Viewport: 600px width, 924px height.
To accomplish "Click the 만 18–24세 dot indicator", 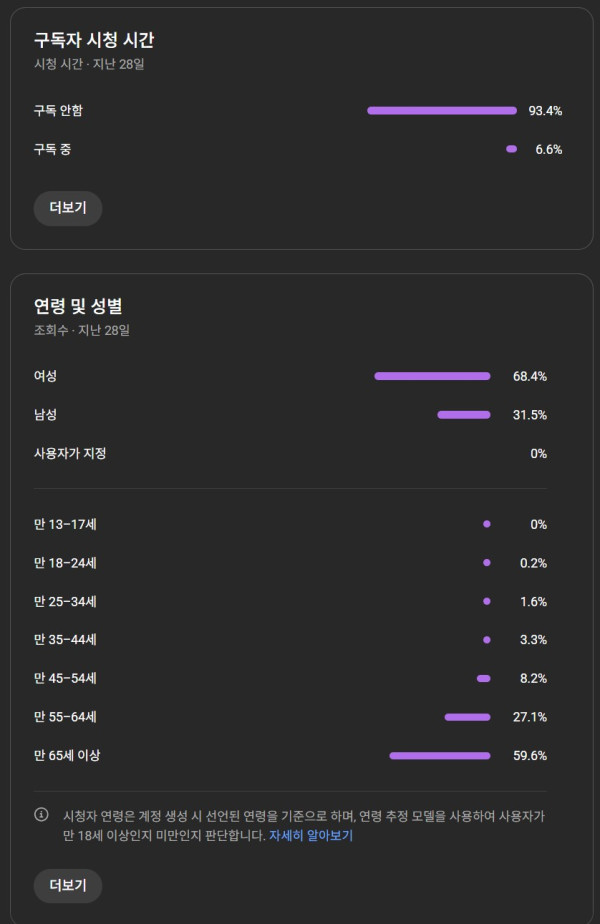I will click(x=487, y=563).
